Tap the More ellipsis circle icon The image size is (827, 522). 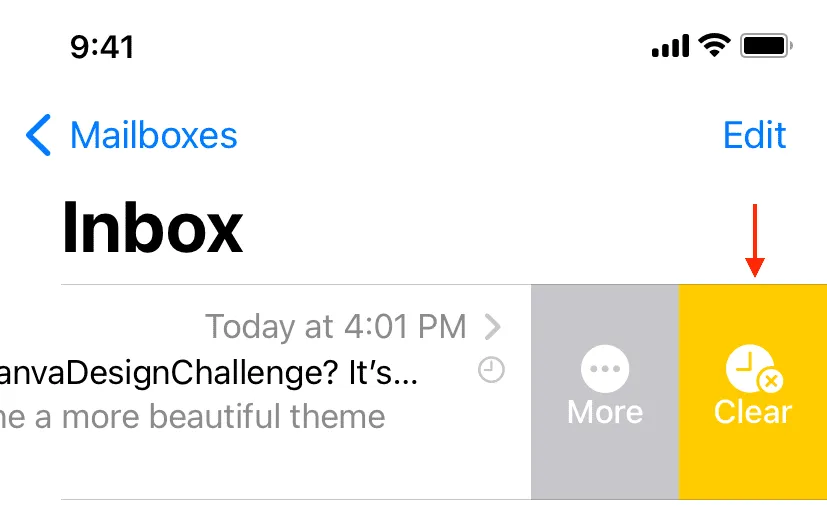pyautogui.click(x=605, y=369)
